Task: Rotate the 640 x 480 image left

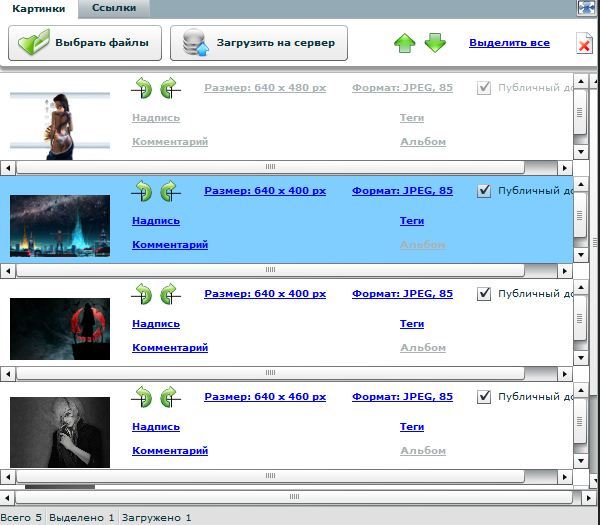Action: coord(142,88)
